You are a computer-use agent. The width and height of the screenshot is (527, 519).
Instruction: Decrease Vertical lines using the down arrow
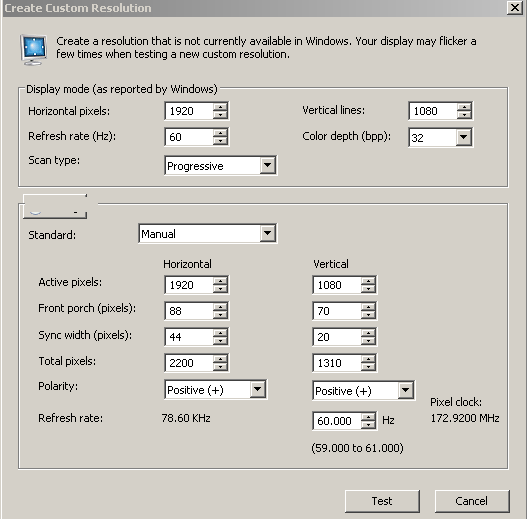coord(464,115)
